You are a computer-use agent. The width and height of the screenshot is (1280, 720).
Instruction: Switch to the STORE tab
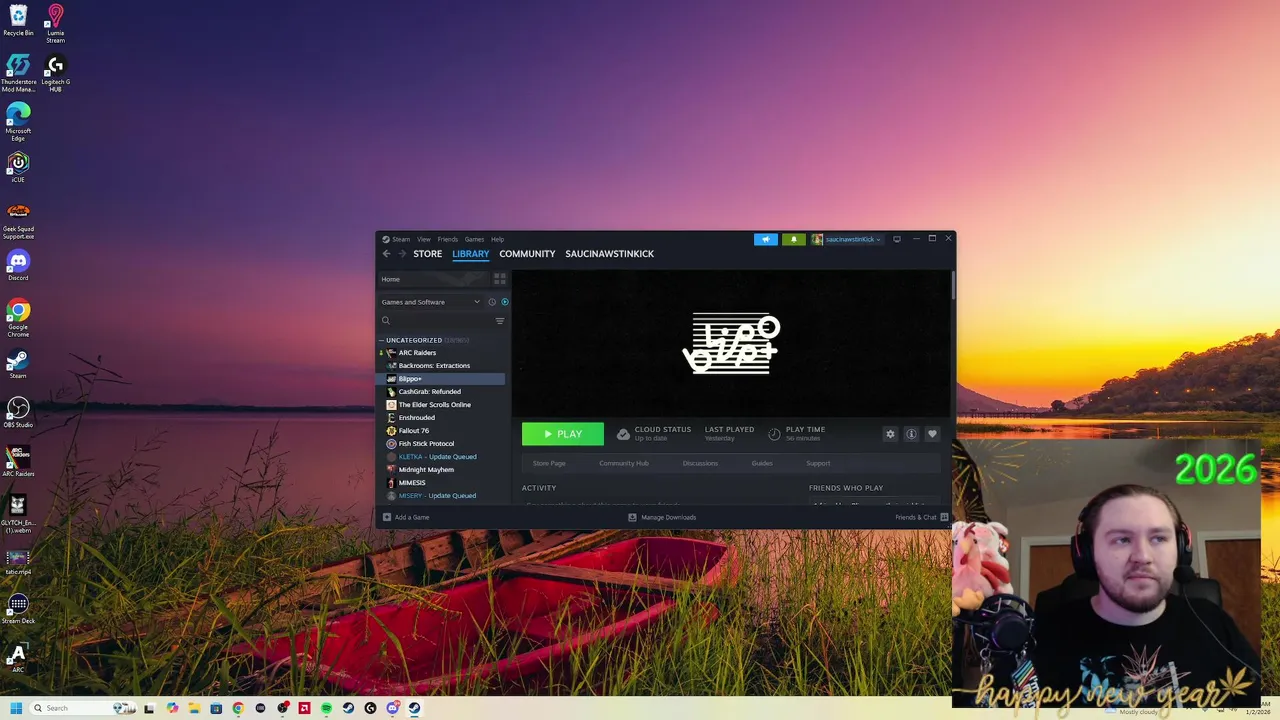click(427, 254)
